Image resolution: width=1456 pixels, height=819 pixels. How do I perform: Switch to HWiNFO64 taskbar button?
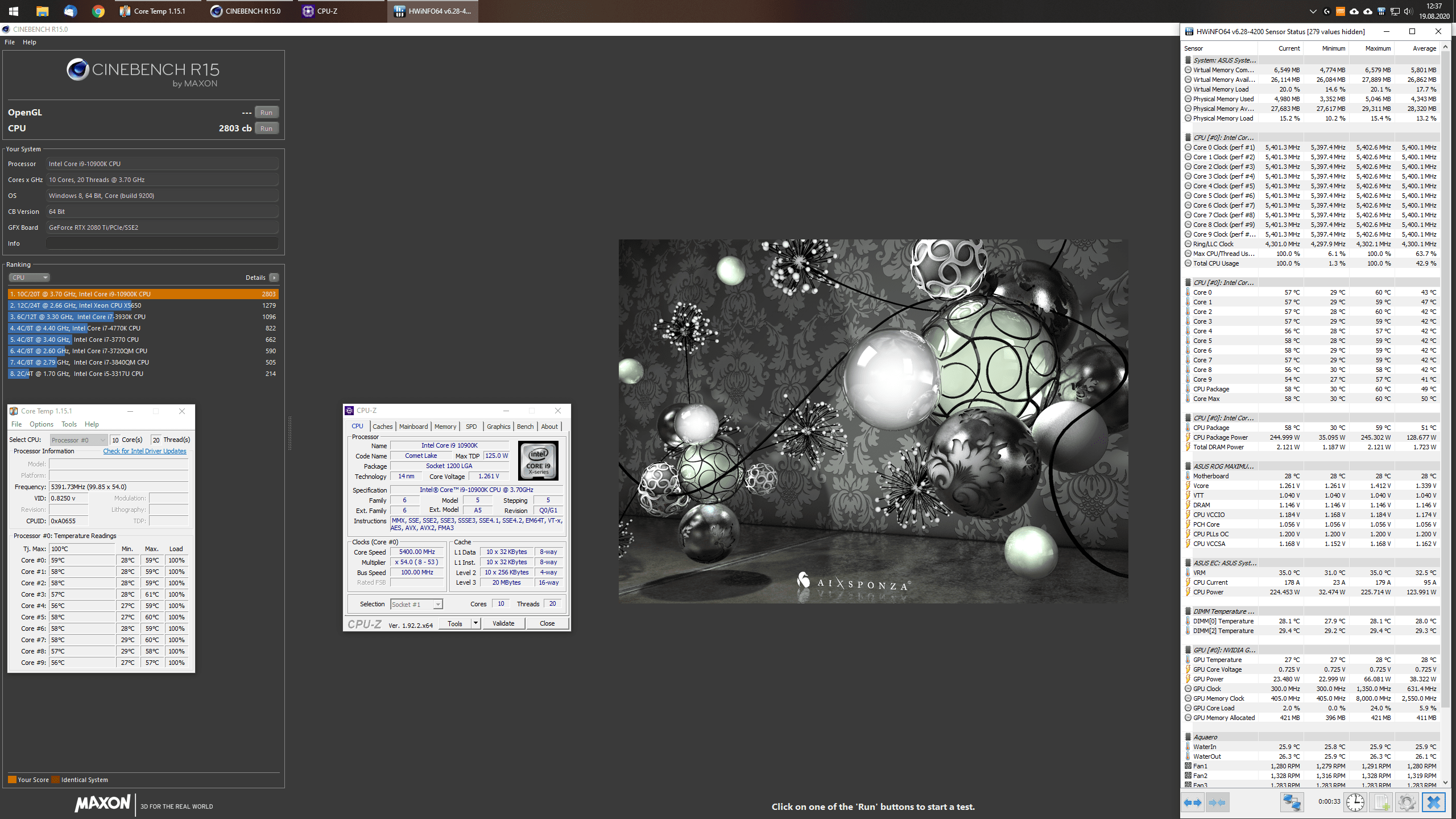[433, 11]
